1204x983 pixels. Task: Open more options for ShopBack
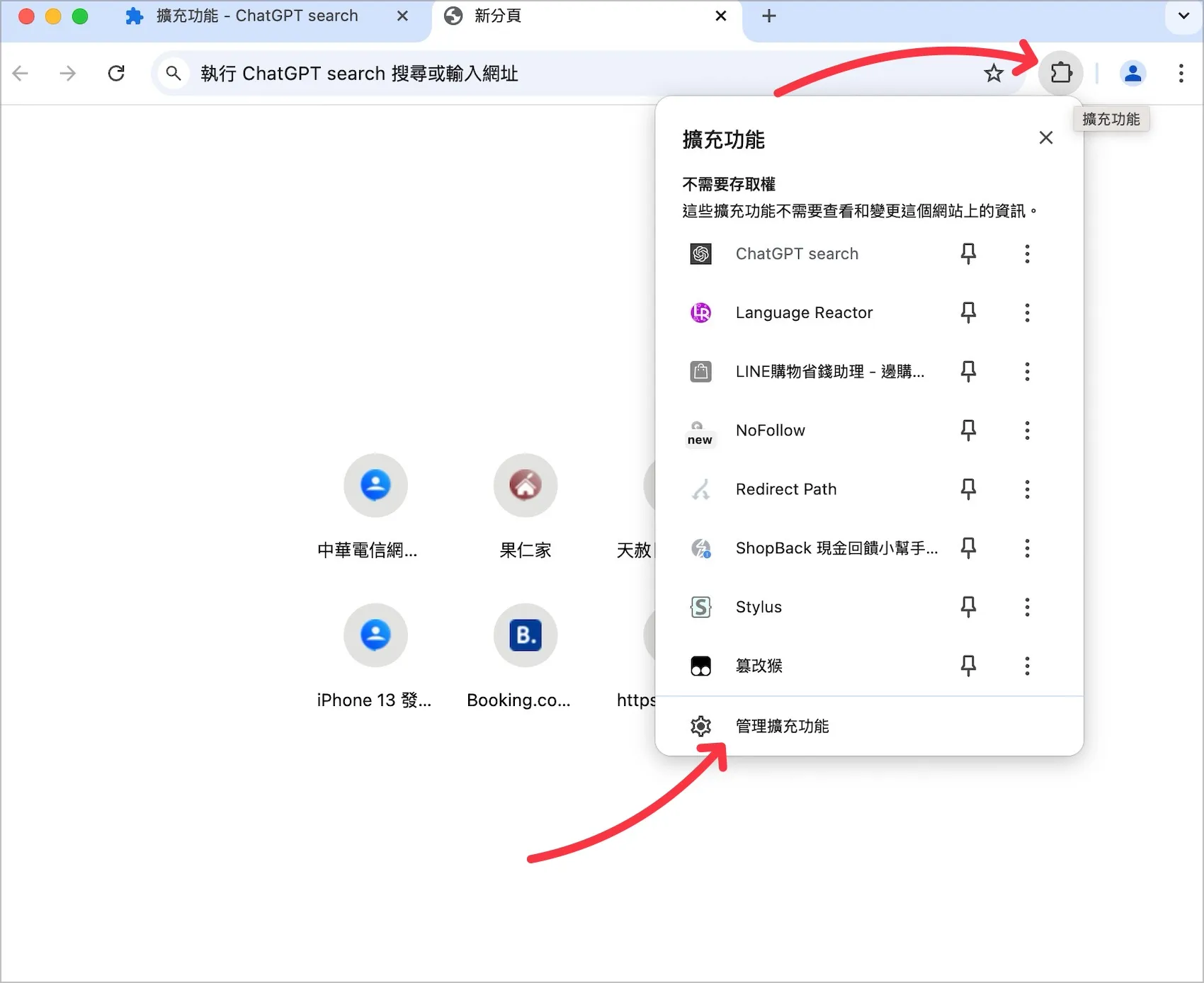point(1027,547)
